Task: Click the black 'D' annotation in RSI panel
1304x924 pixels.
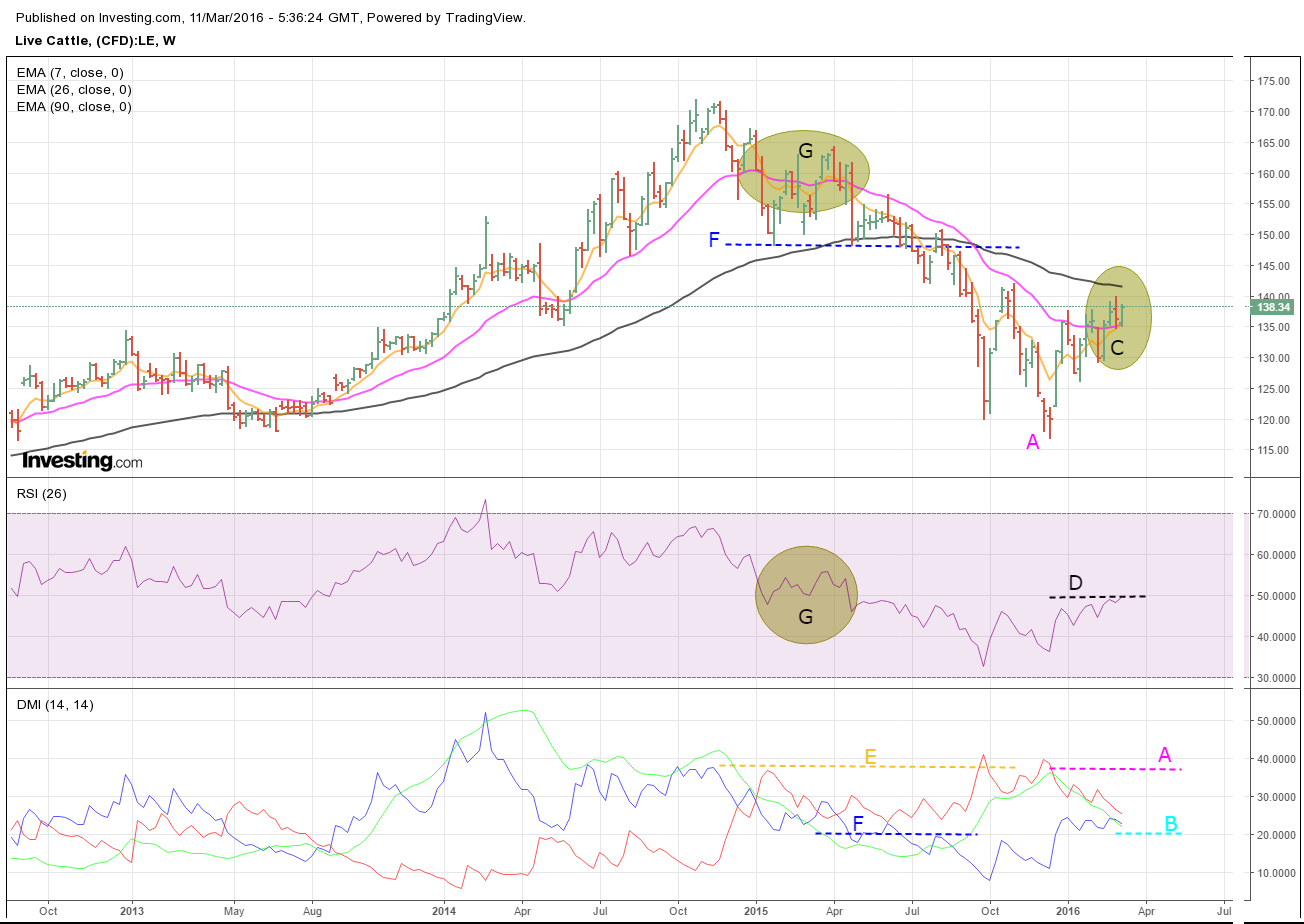Action: point(1076,583)
